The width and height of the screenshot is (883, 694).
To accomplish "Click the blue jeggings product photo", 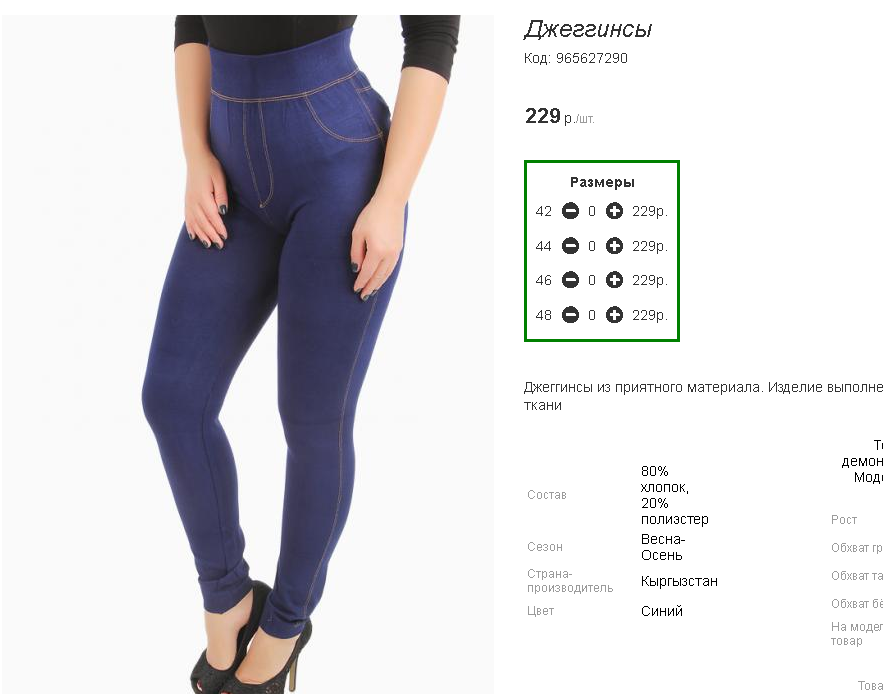I will tap(248, 354).
